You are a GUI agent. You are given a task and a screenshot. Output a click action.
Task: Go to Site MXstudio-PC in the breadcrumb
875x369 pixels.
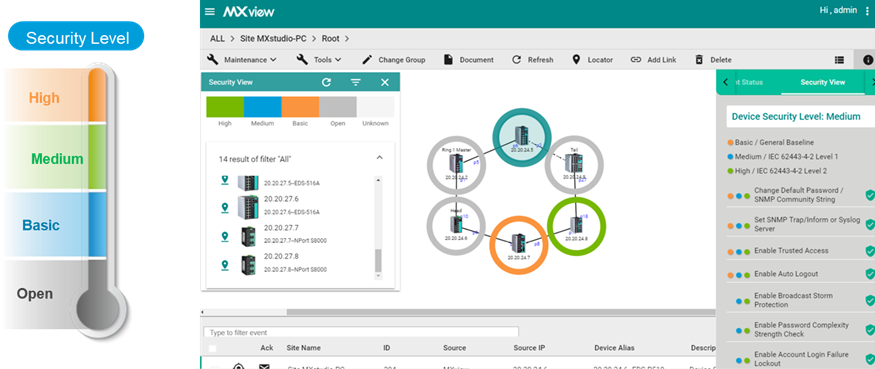(x=274, y=39)
